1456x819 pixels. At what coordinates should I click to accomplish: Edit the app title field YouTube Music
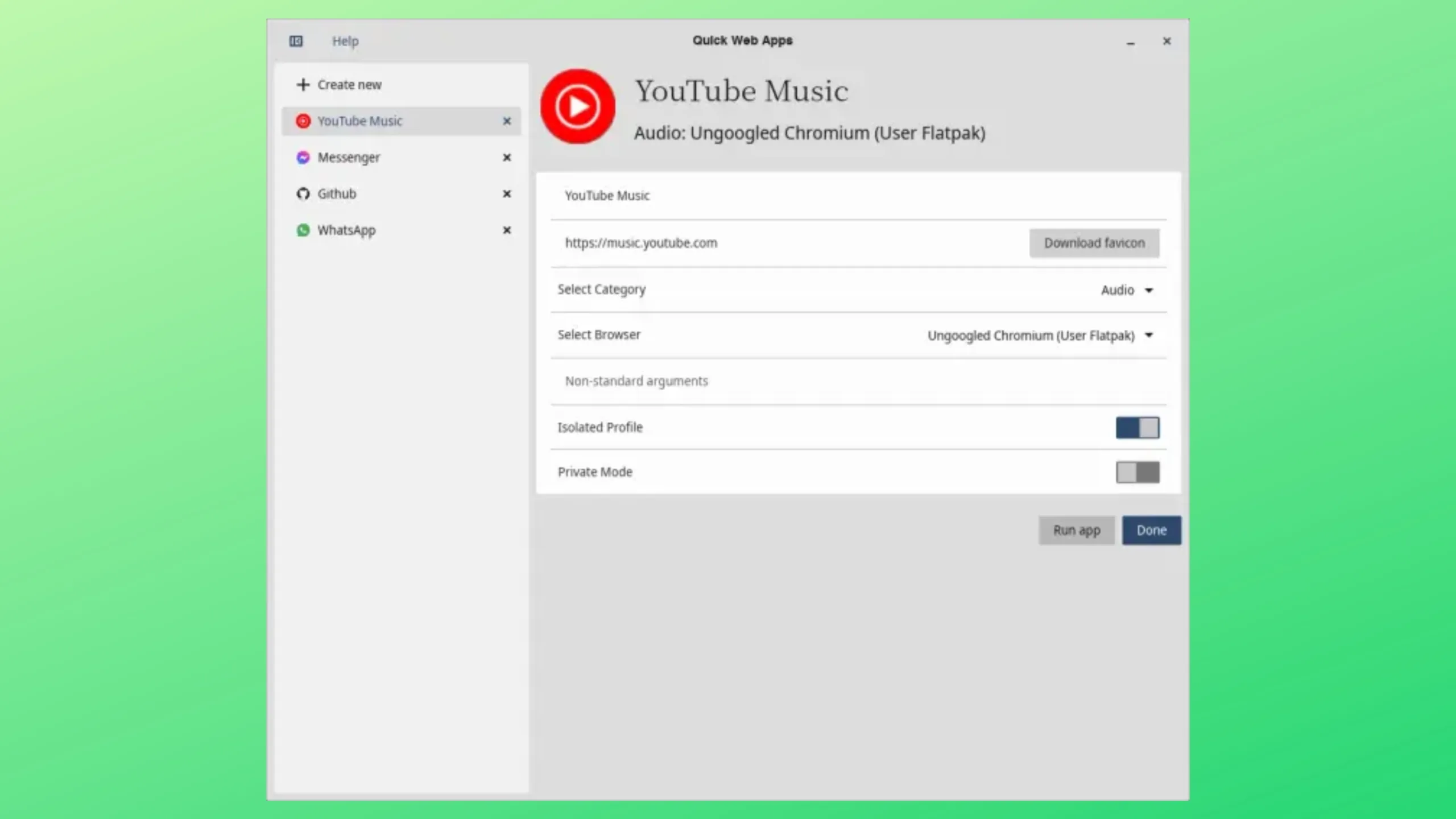(858, 196)
